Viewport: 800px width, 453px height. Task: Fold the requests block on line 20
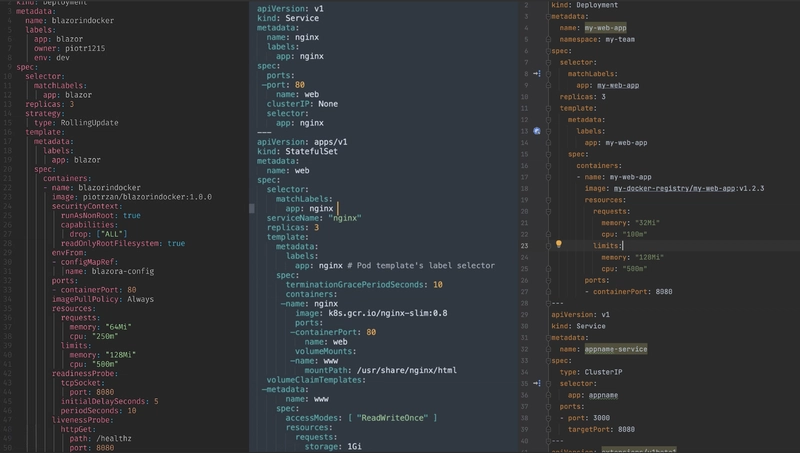[x=548, y=211]
